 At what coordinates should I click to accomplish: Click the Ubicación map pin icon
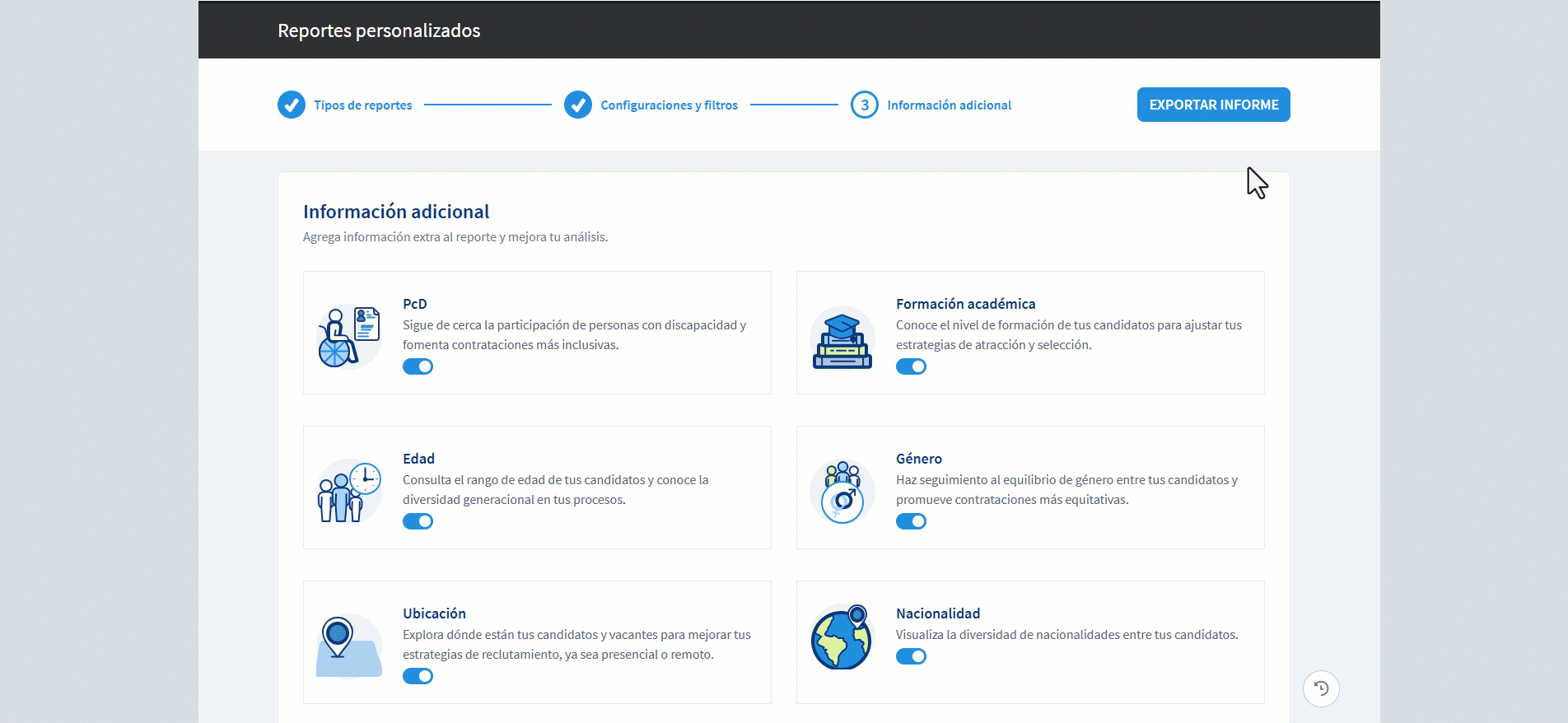tap(349, 646)
